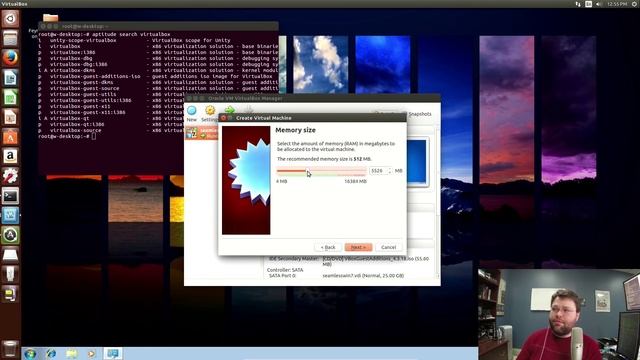Click Discard arrow icon in VirtualBox toolbar

pyautogui.click(x=249, y=109)
